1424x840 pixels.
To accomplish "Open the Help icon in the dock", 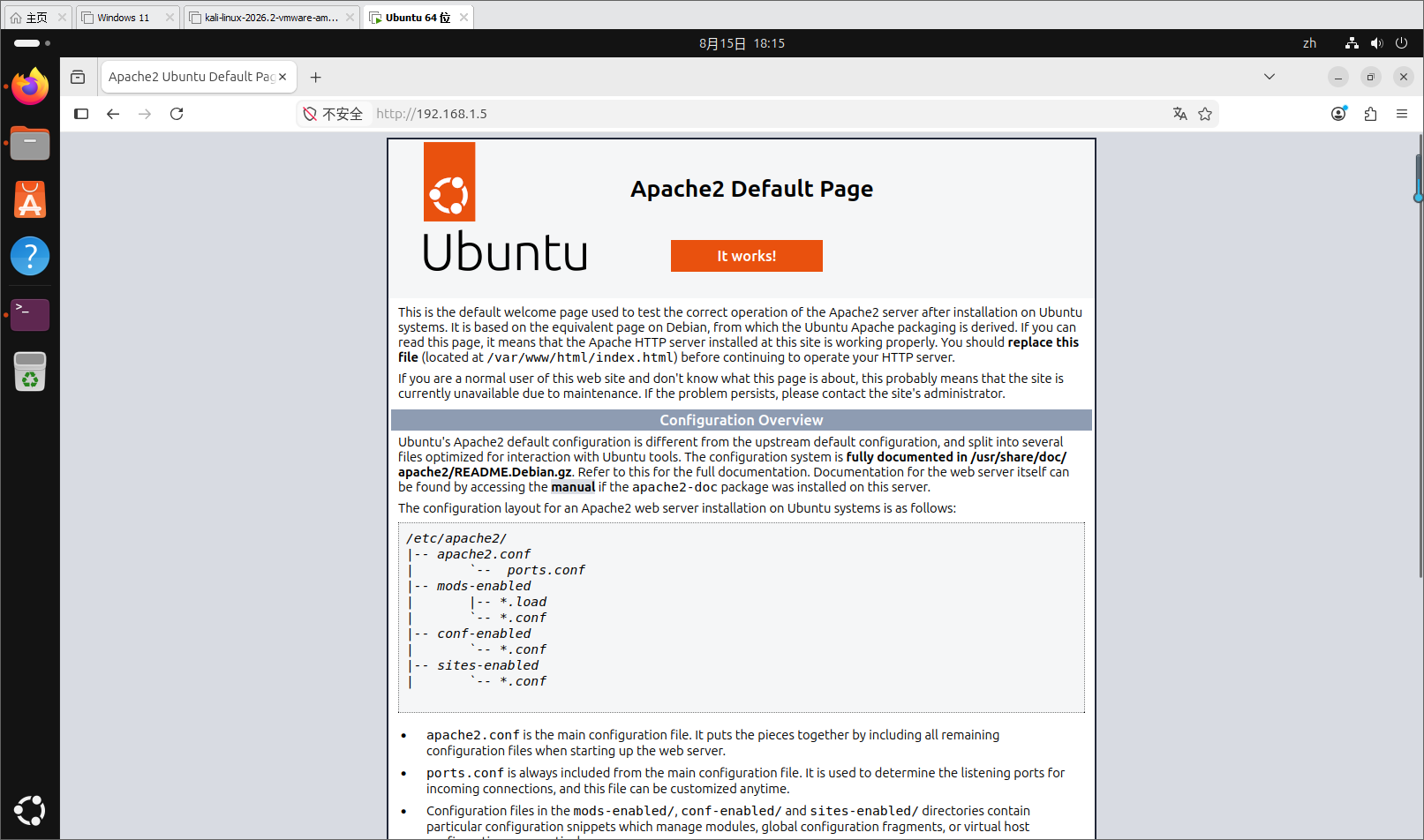I will coord(30,256).
